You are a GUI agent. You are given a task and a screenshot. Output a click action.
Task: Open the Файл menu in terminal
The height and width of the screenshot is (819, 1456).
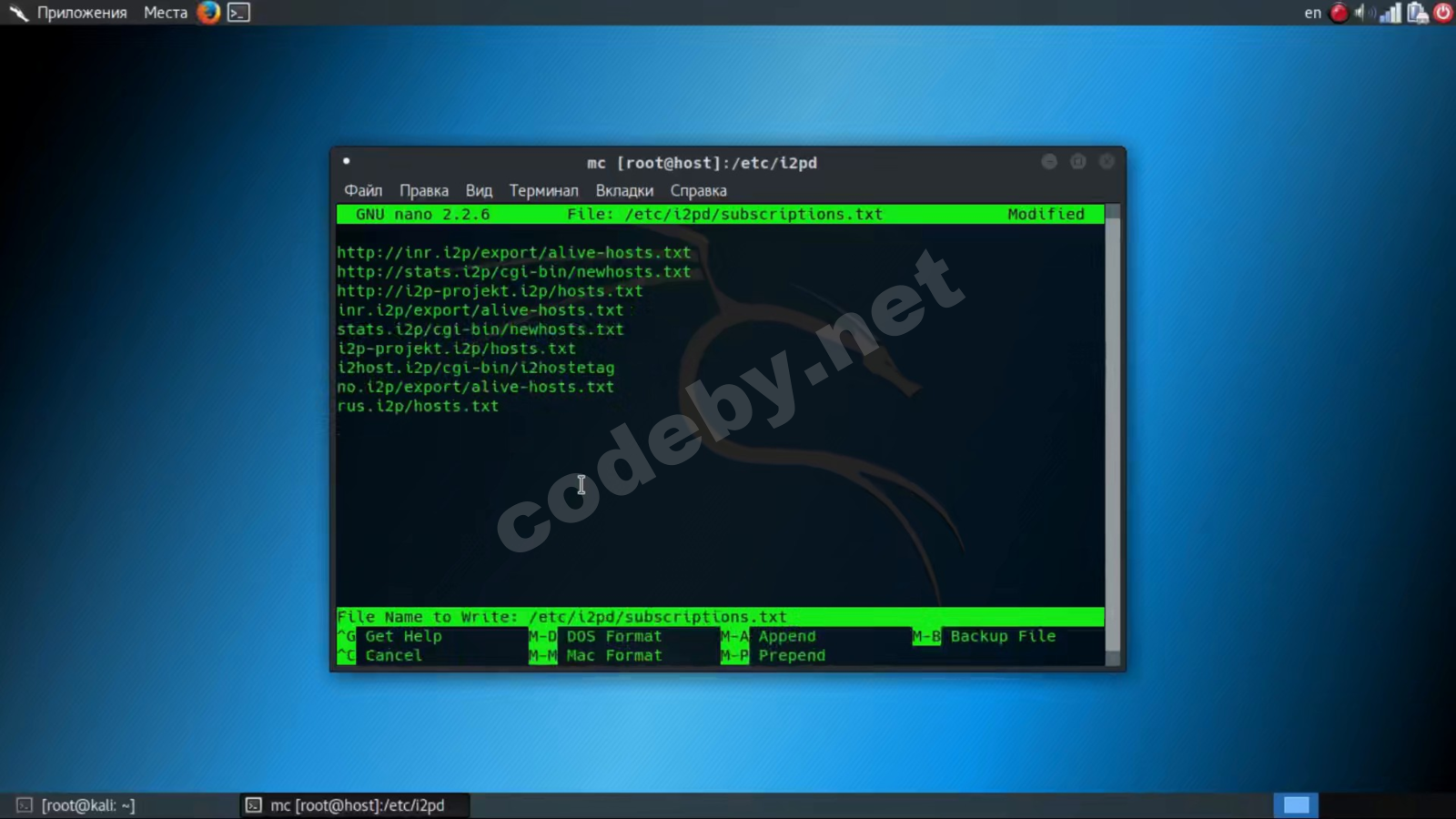tap(363, 190)
